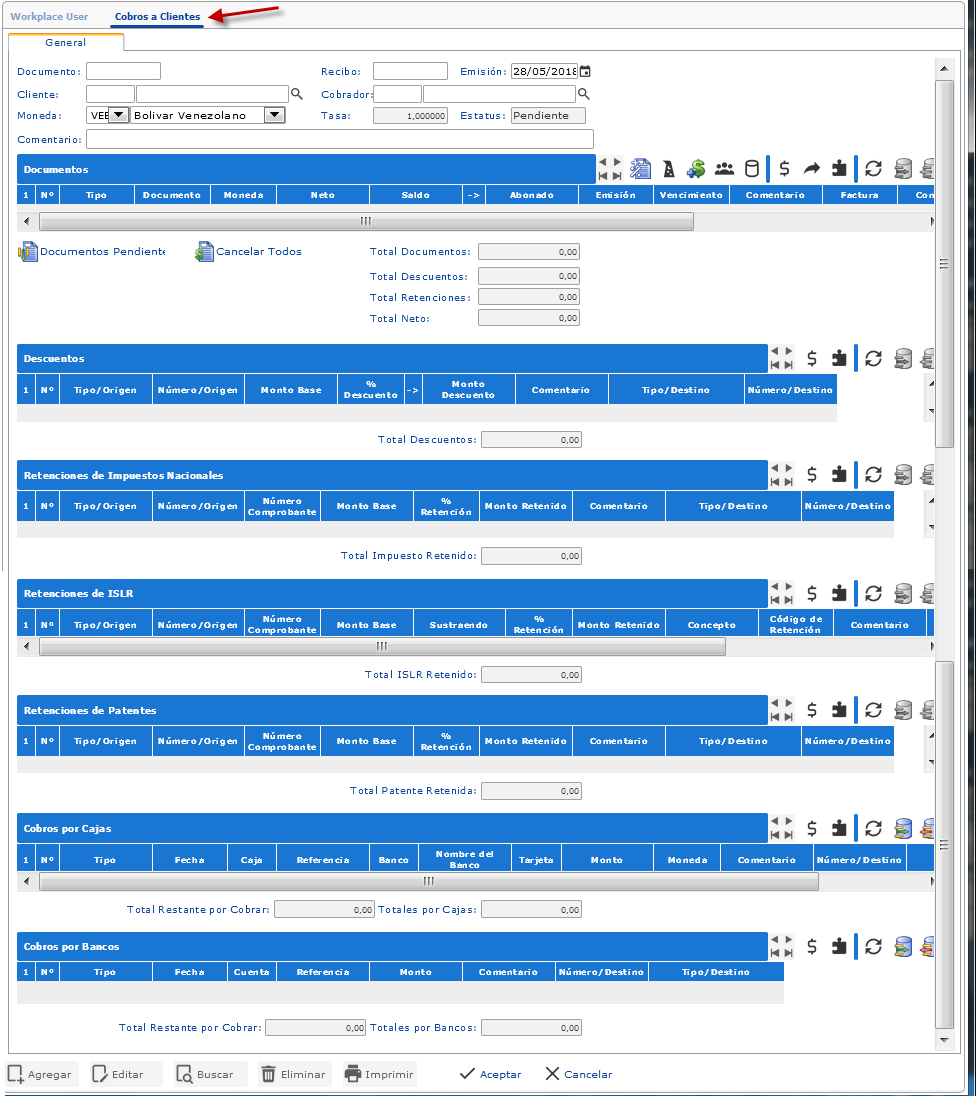Click the Cobrador code input field
Viewport: 976px width, 1096px height.
(x=398, y=94)
